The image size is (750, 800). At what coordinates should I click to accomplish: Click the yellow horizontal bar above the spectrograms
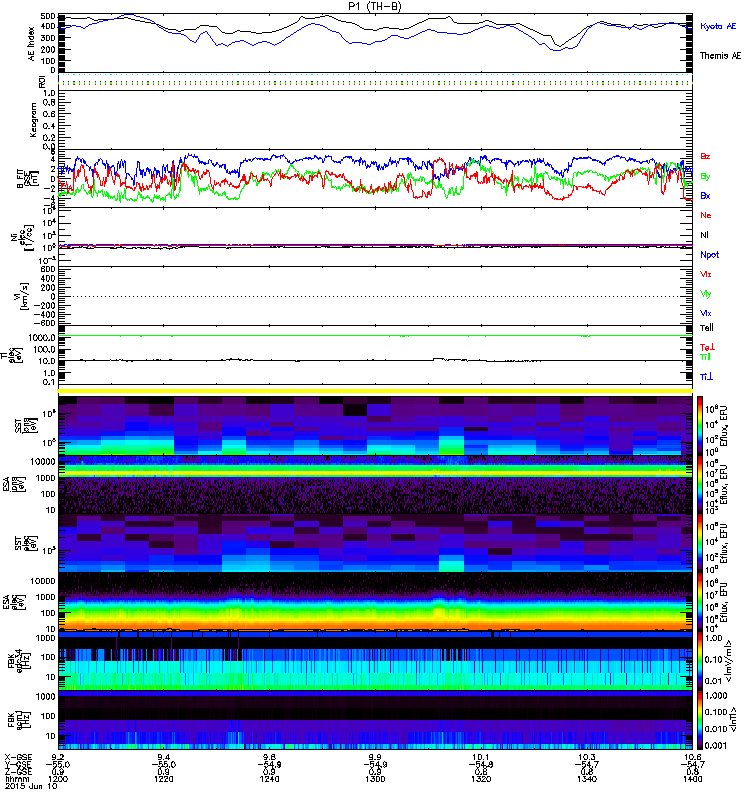click(x=375, y=391)
